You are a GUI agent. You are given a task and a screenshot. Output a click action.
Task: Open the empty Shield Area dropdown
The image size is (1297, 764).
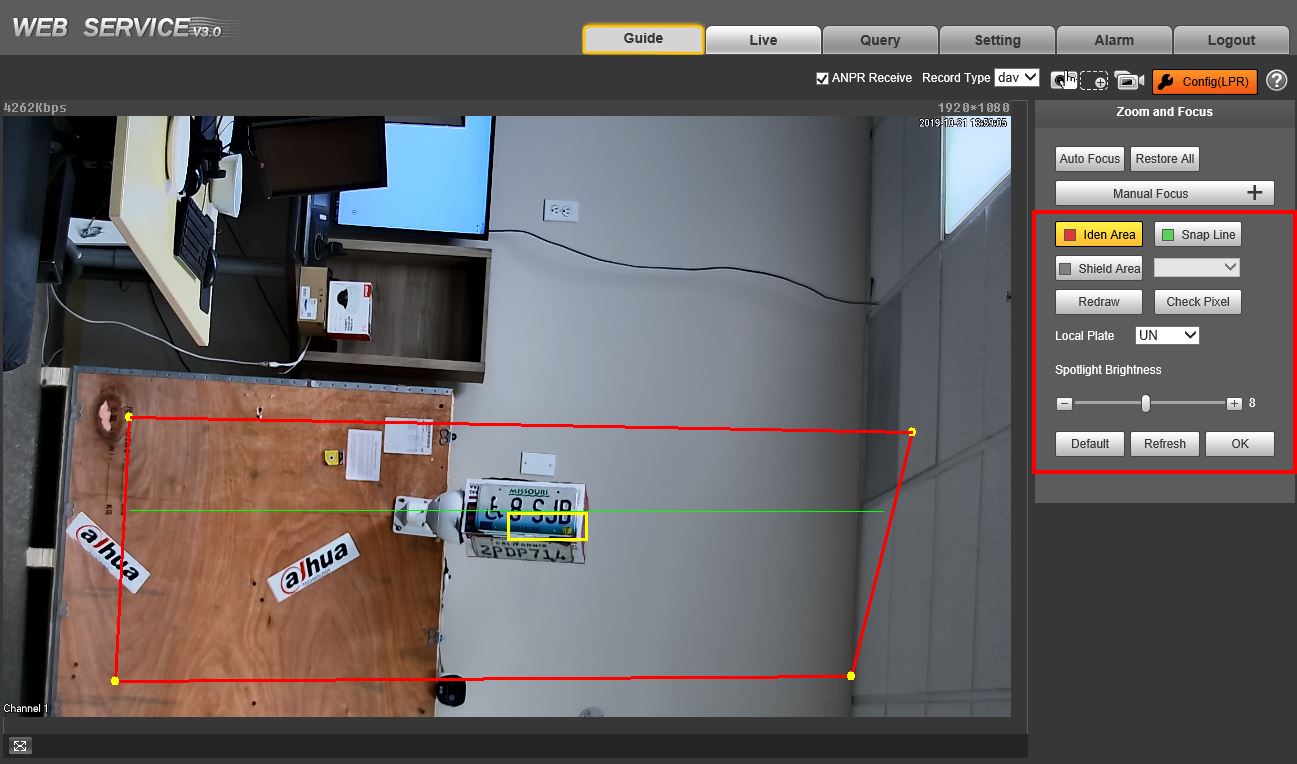pyautogui.click(x=1197, y=268)
